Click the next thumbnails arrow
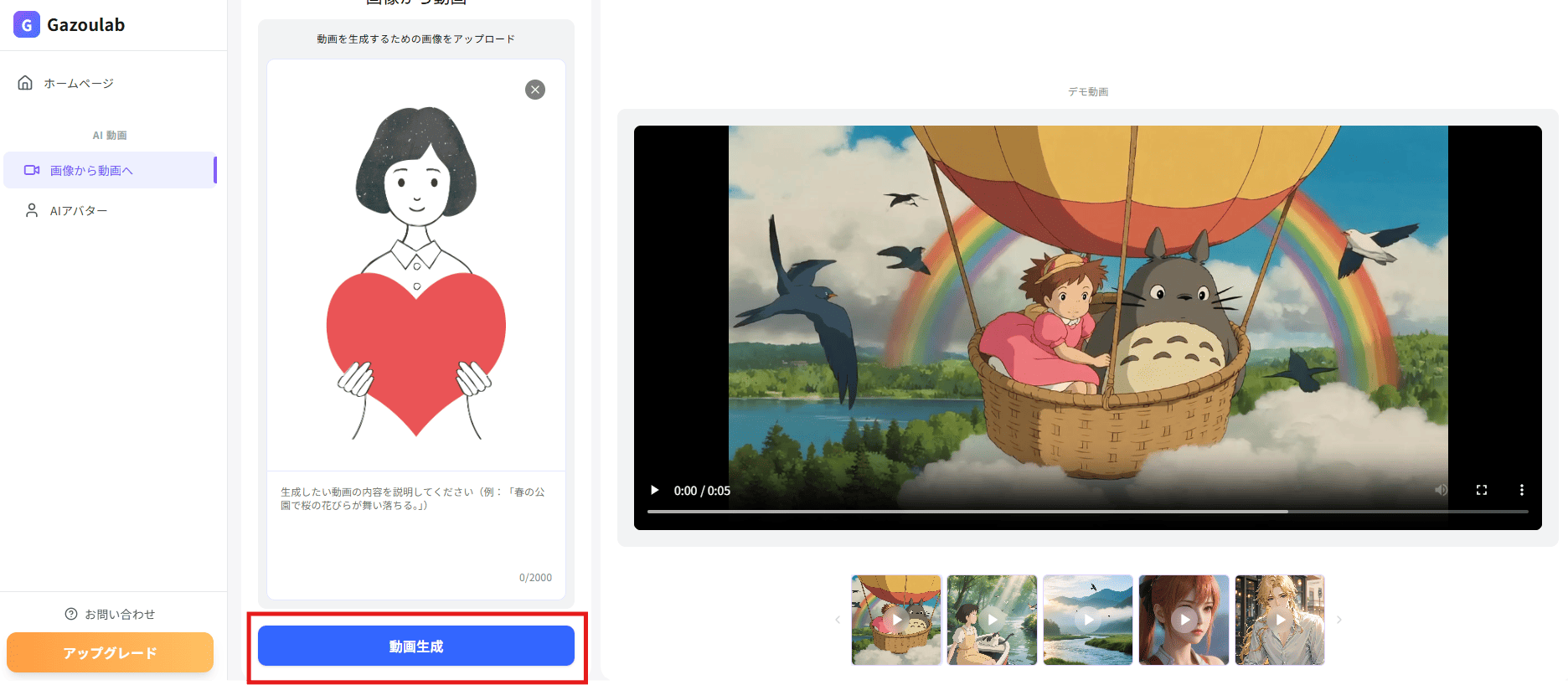 [x=1339, y=620]
